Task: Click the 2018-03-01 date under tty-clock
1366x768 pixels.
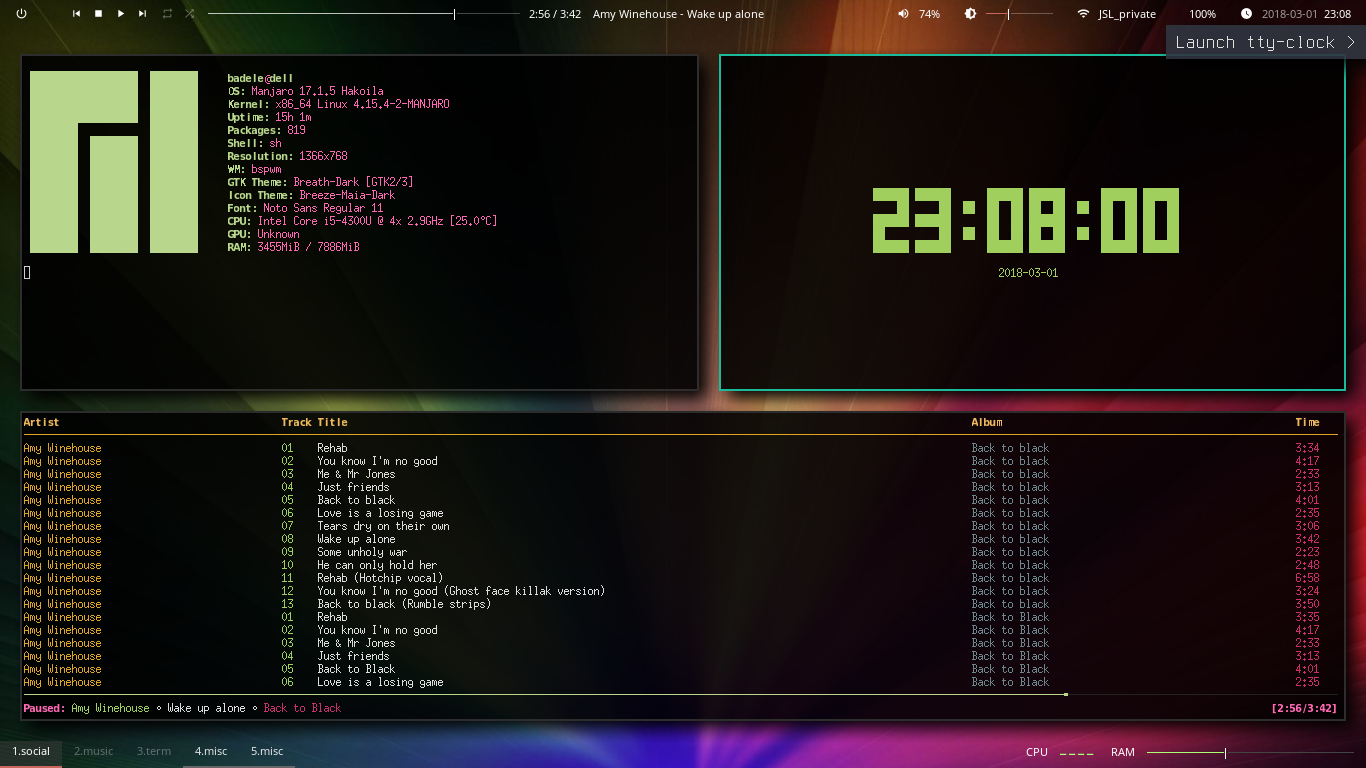Action: 1027,273
